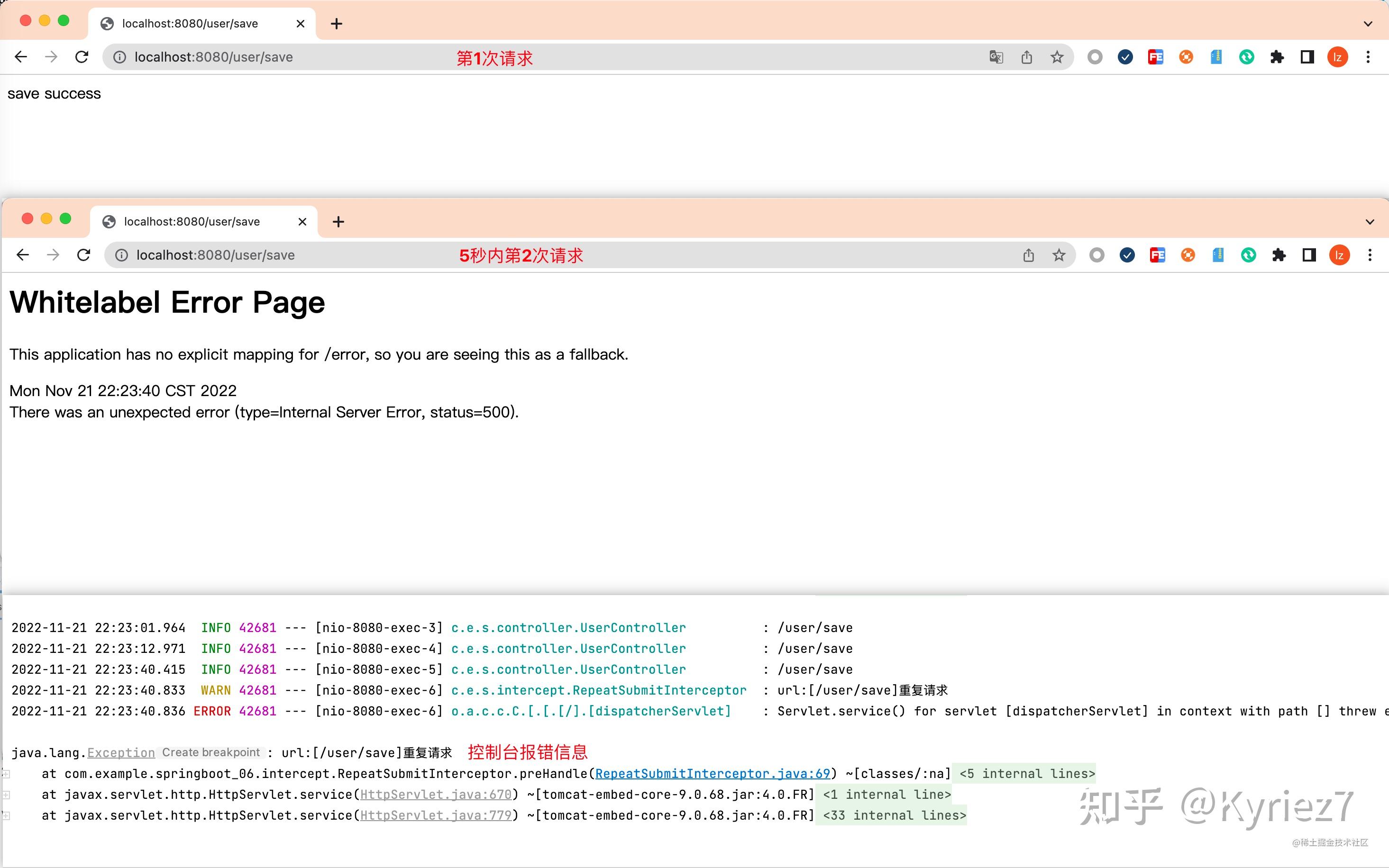Expand tab search chevron in top window

[x=1368, y=24]
